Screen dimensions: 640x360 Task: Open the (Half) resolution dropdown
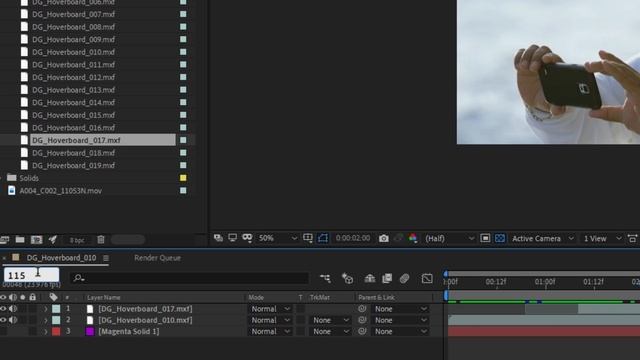(449, 238)
